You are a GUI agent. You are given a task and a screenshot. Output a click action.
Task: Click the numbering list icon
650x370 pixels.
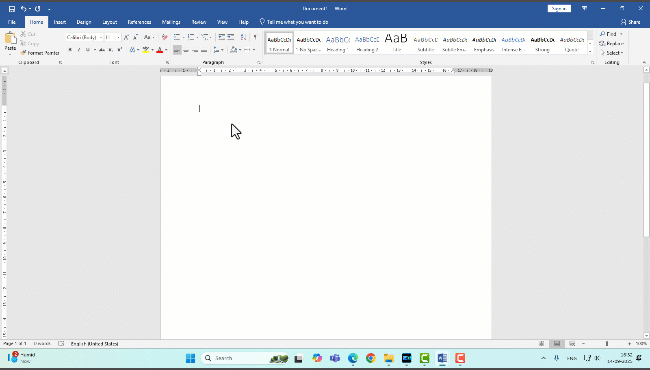pyautogui.click(x=191, y=37)
